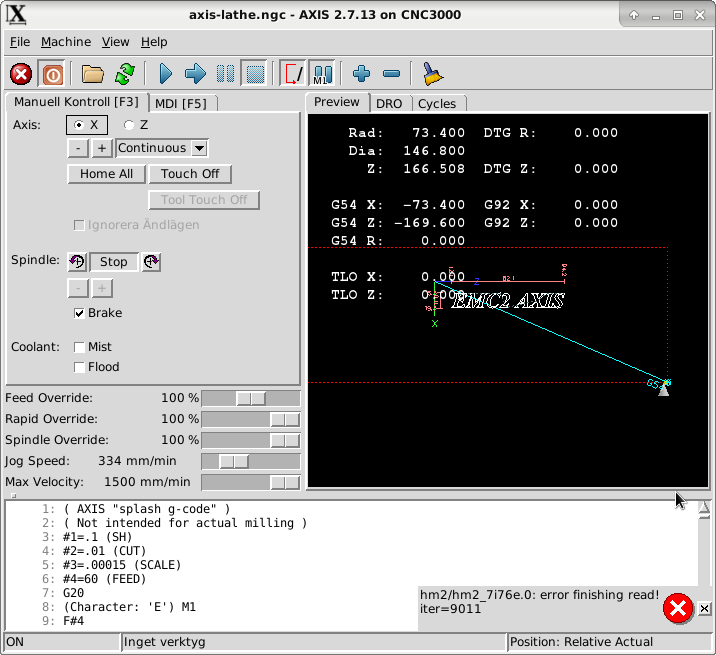Click line 1 AXIS splash g-code comment
The image size is (716, 655).
[147, 509]
